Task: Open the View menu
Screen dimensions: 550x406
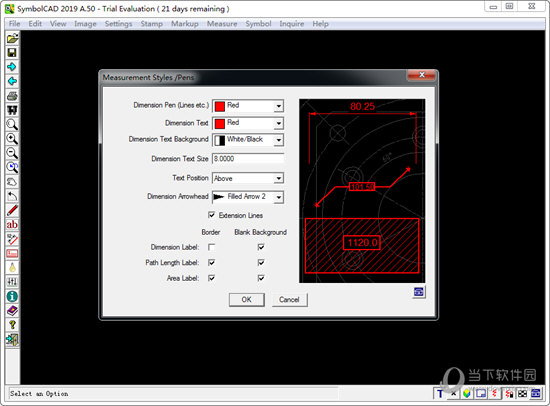Action: click(58, 24)
